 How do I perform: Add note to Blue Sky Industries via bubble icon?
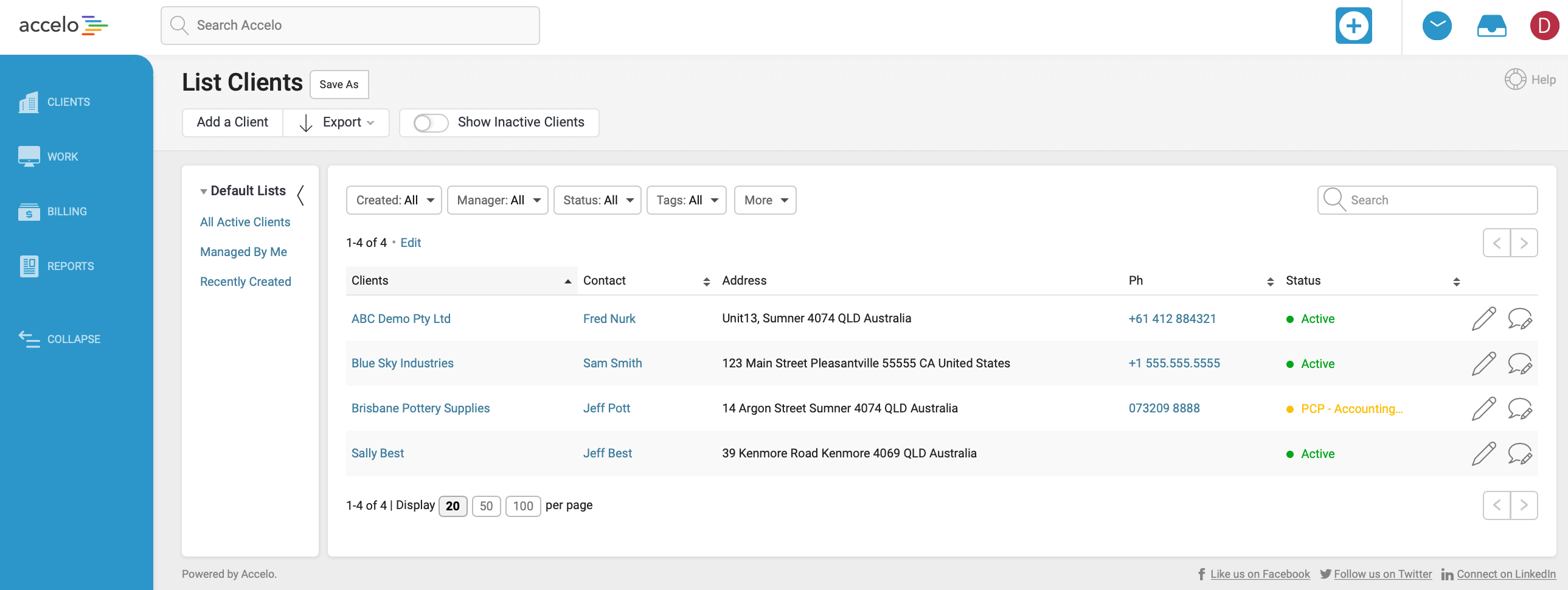[x=1519, y=364]
